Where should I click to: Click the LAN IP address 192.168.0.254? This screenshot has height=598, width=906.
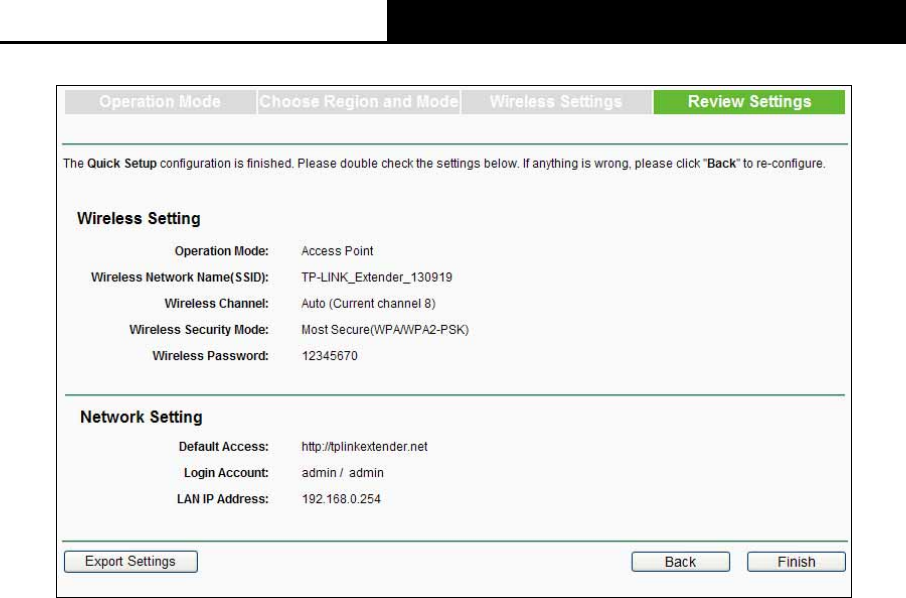[341, 499]
